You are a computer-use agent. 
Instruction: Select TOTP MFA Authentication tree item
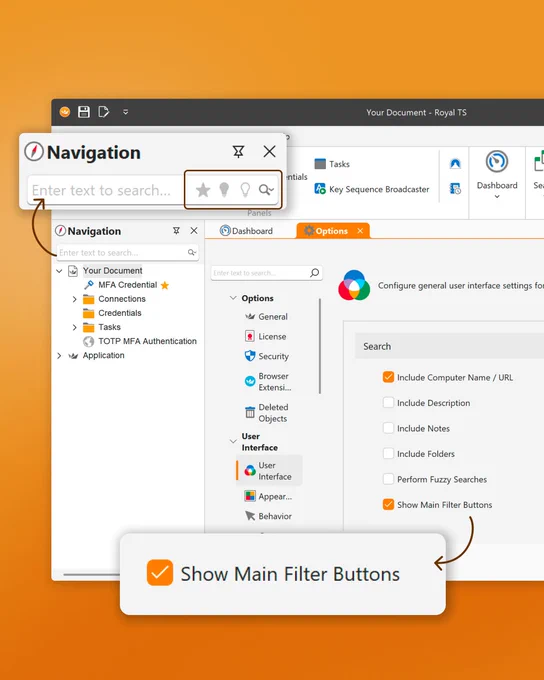(x=147, y=341)
